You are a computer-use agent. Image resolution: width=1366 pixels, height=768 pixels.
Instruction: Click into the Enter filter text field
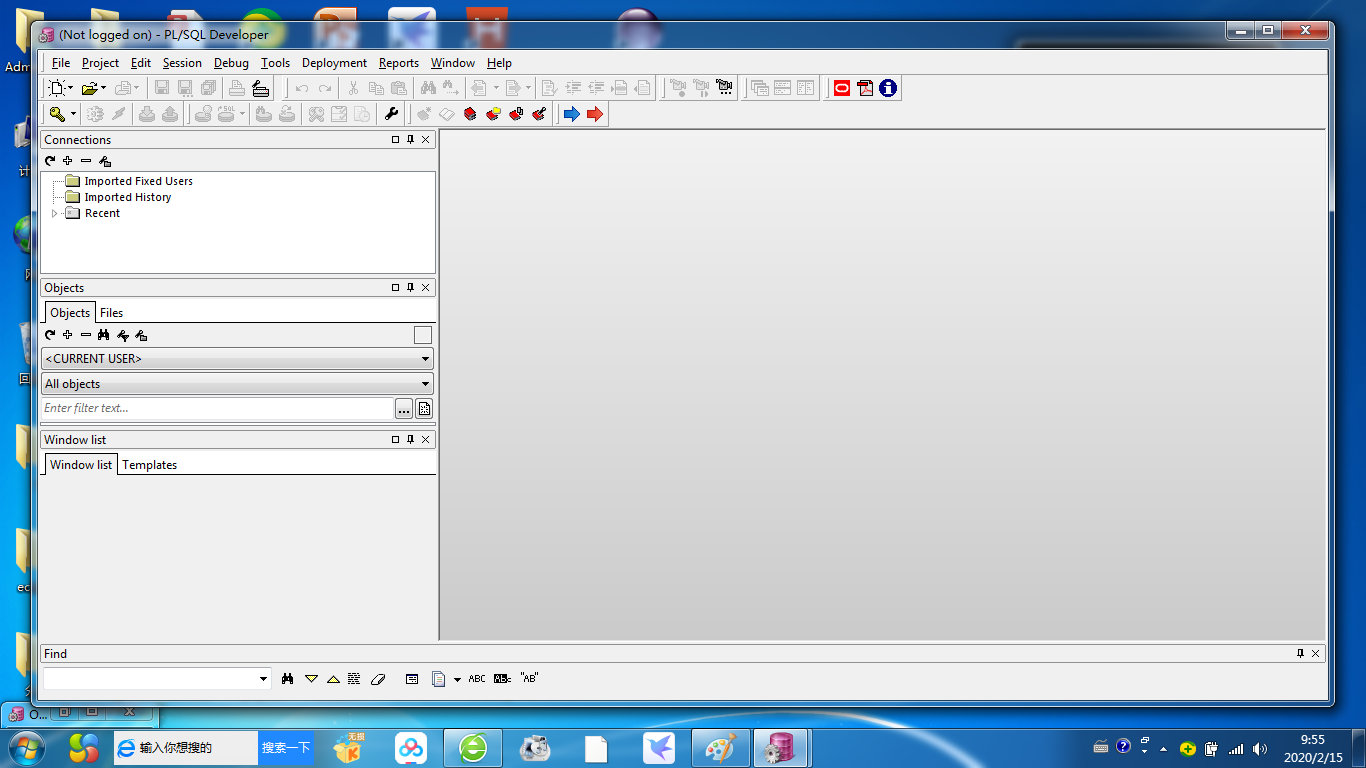(x=218, y=408)
